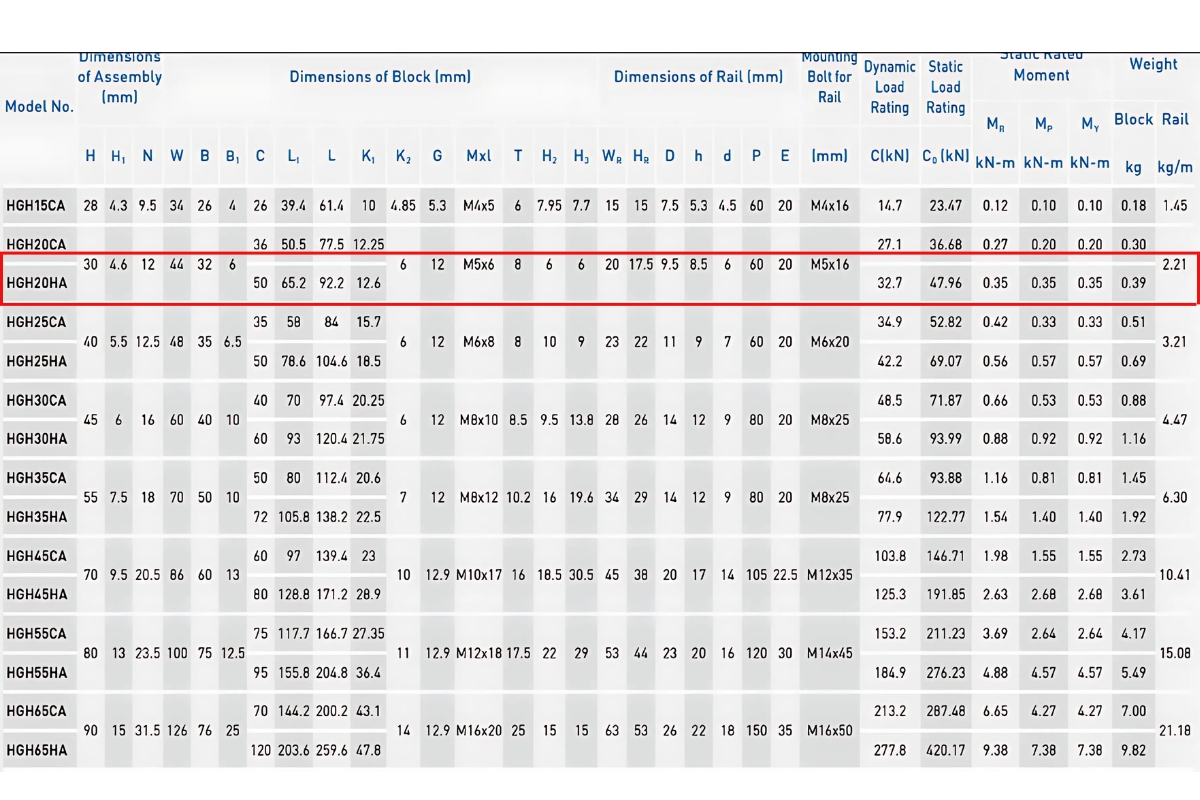Click the HGH45CA model number cell

coord(36,555)
